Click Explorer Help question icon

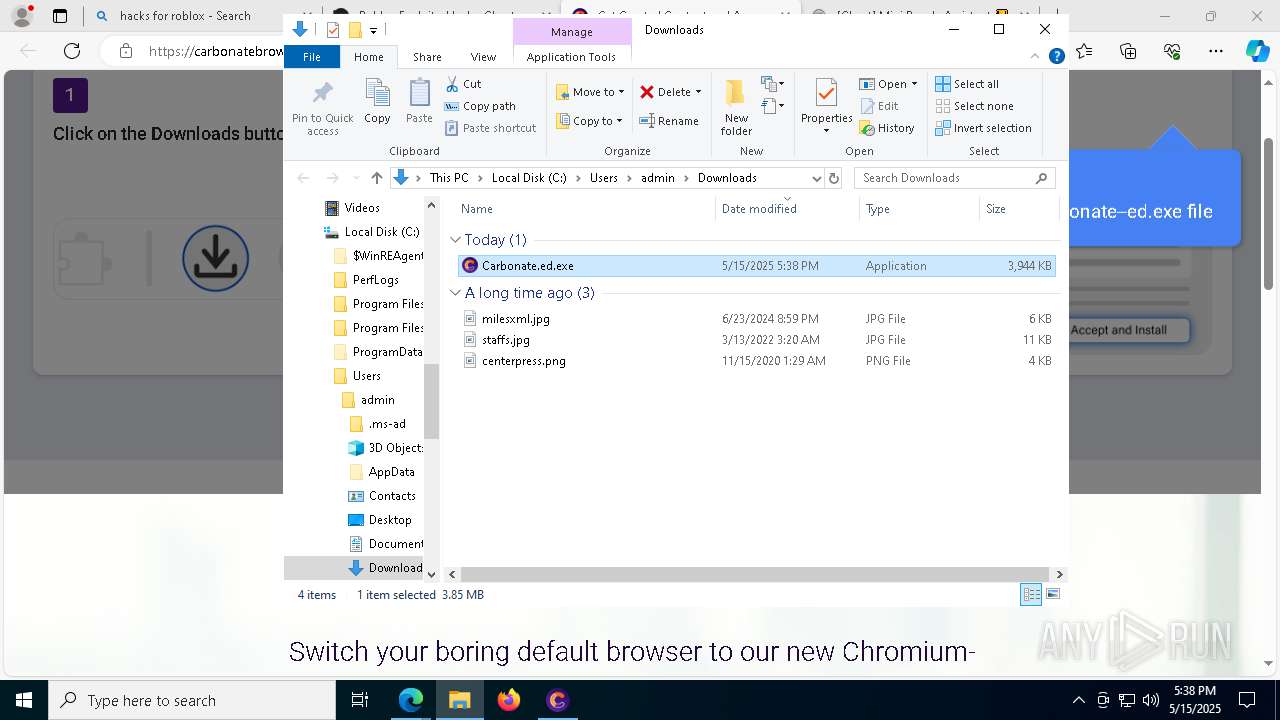click(1056, 57)
